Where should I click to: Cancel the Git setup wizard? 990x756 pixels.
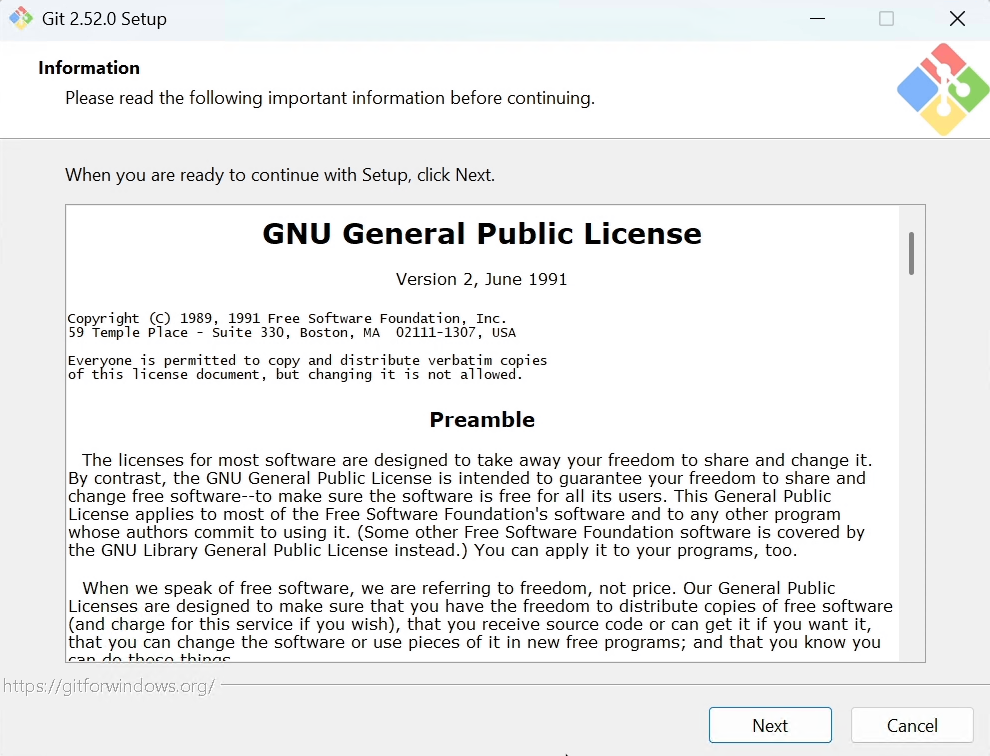(911, 725)
